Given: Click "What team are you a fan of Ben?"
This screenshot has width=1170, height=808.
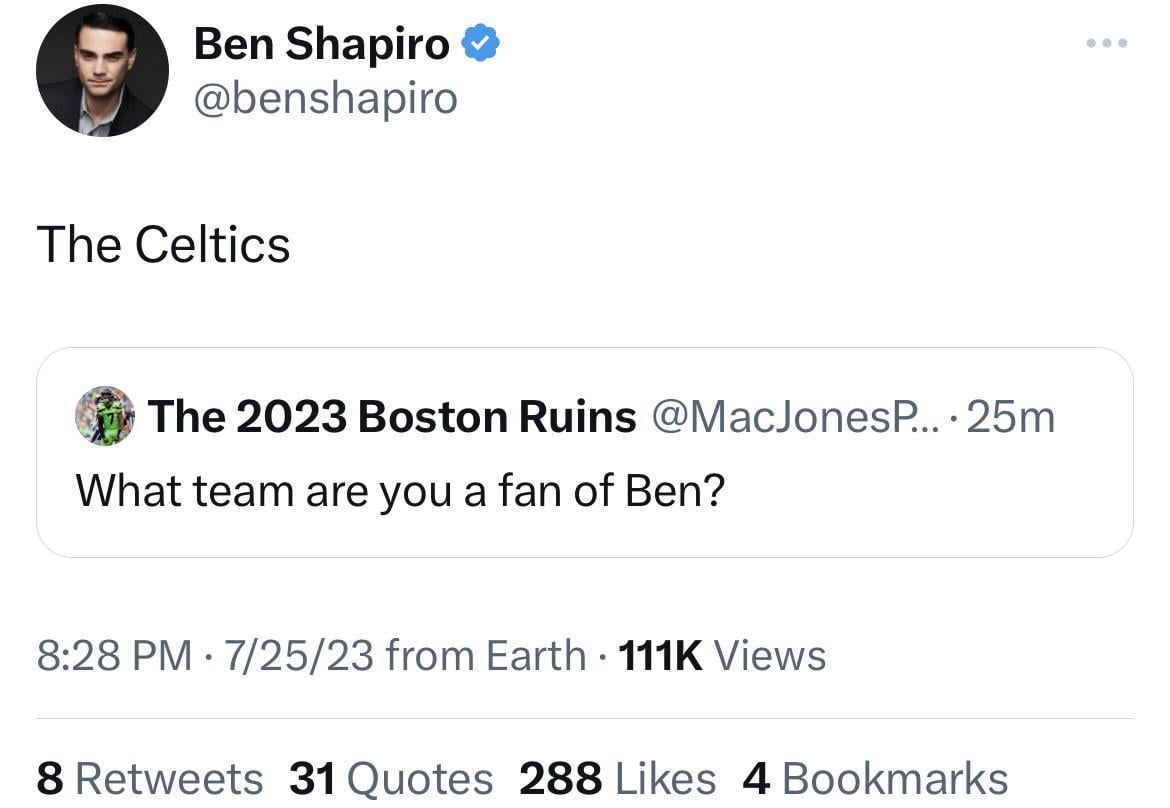Looking at the screenshot, I should pos(399,490).
